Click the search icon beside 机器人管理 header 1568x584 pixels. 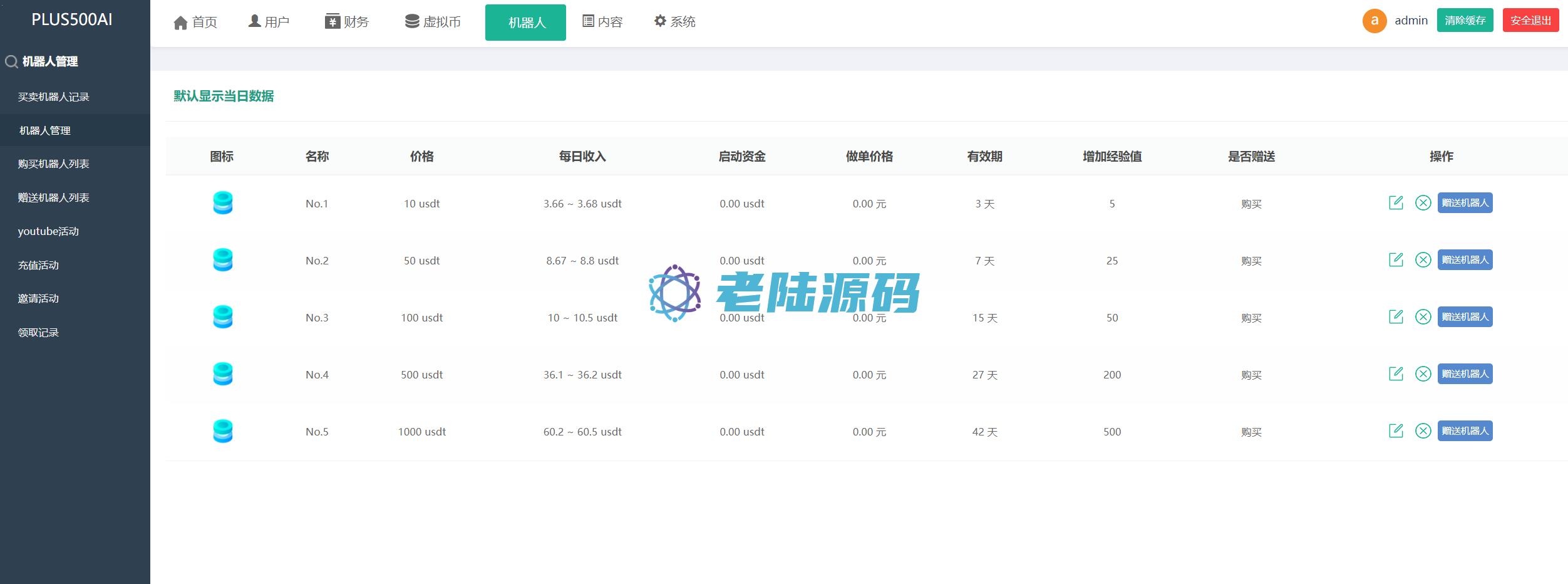pos(11,61)
